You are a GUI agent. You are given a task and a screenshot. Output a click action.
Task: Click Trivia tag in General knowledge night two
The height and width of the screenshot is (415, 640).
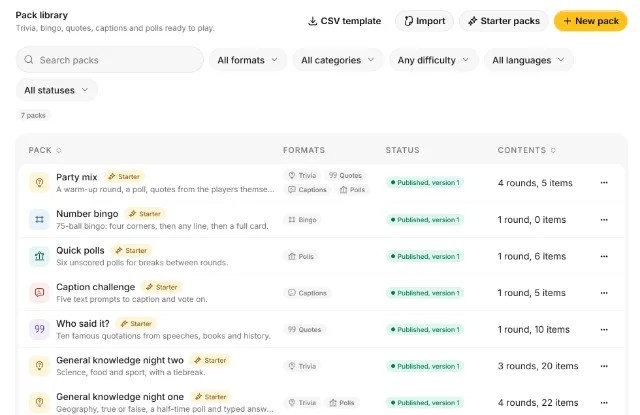coord(302,366)
